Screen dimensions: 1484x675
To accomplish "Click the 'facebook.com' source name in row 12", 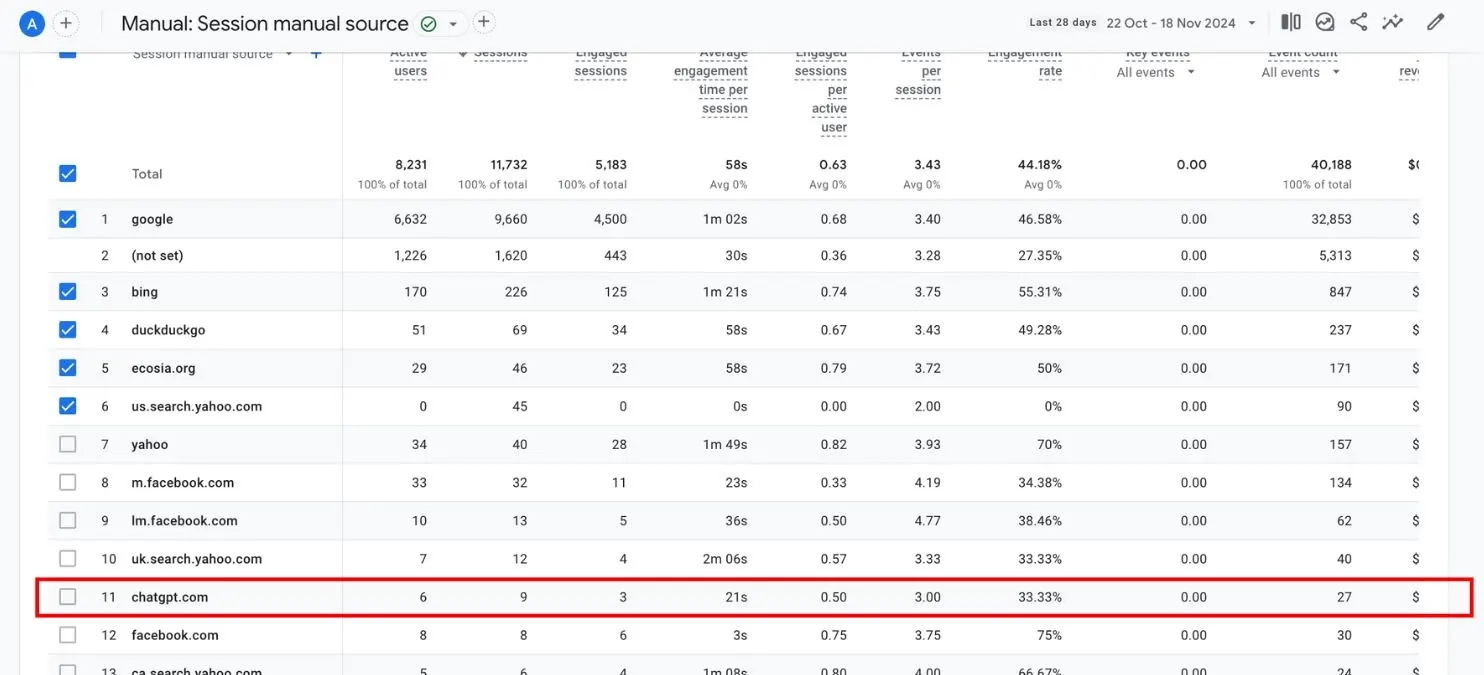I will click(174, 635).
